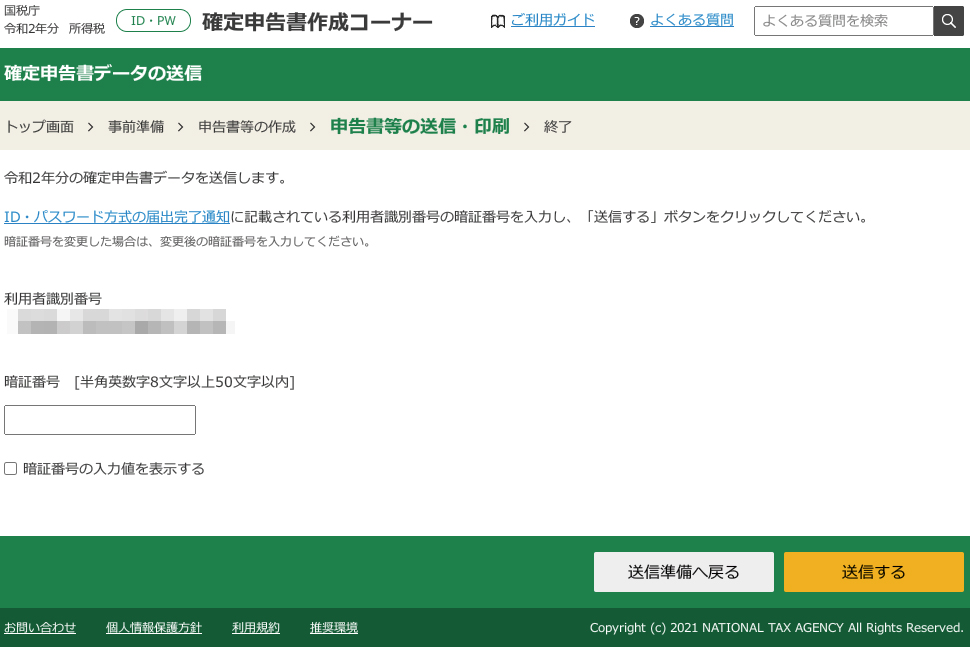Enable the 暗証番号の入力値を表示する checkbox
Screen dimensions: 970x647
point(10,468)
